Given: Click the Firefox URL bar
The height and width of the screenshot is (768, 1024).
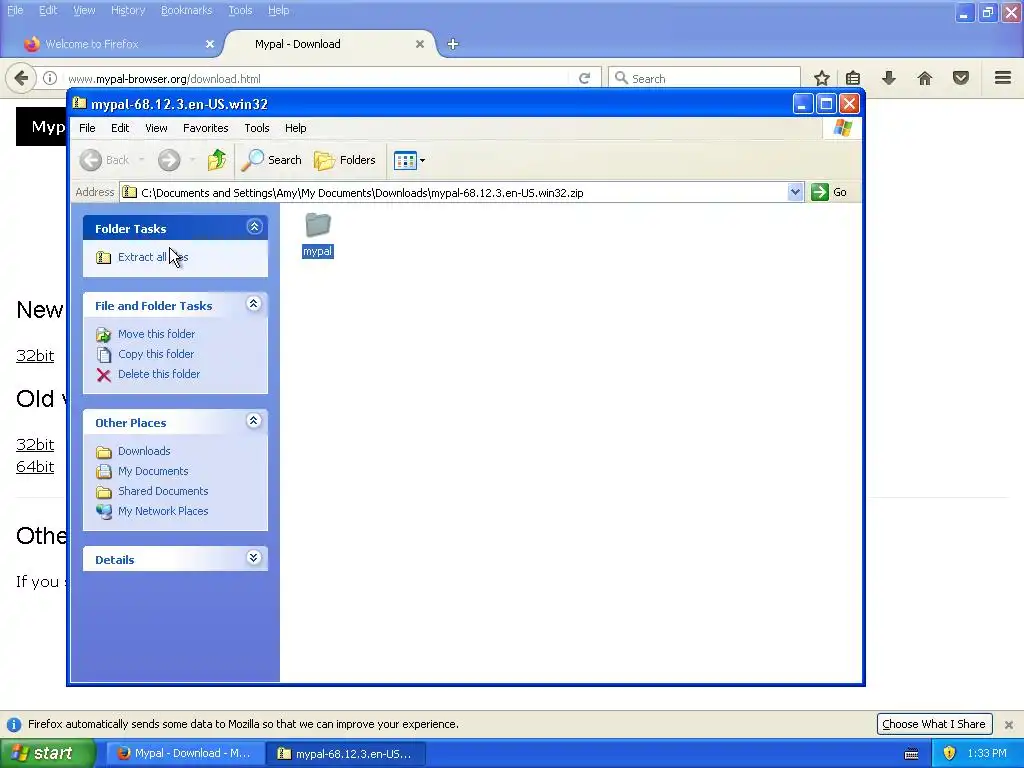Looking at the screenshot, I should pyautogui.click(x=313, y=78).
